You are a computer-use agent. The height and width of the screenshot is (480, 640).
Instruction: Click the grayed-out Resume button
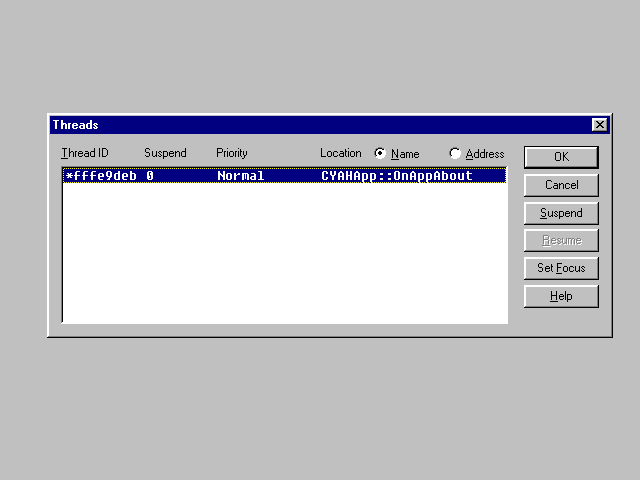click(561, 241)
